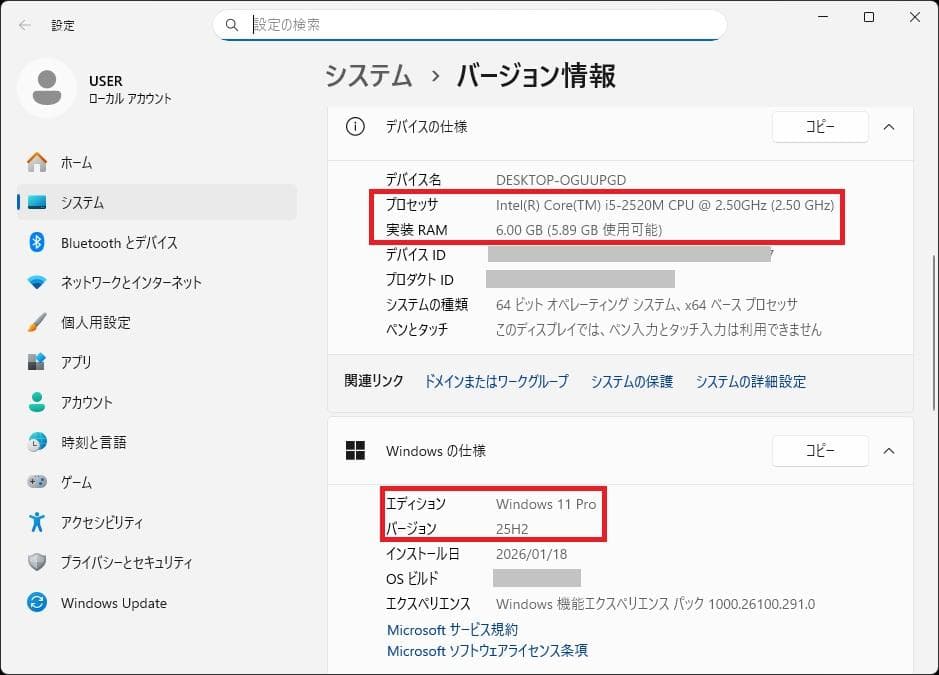Collapse the Windows の仕様 section chevron
The image size is (939, 675).
[x=889, y=451]
